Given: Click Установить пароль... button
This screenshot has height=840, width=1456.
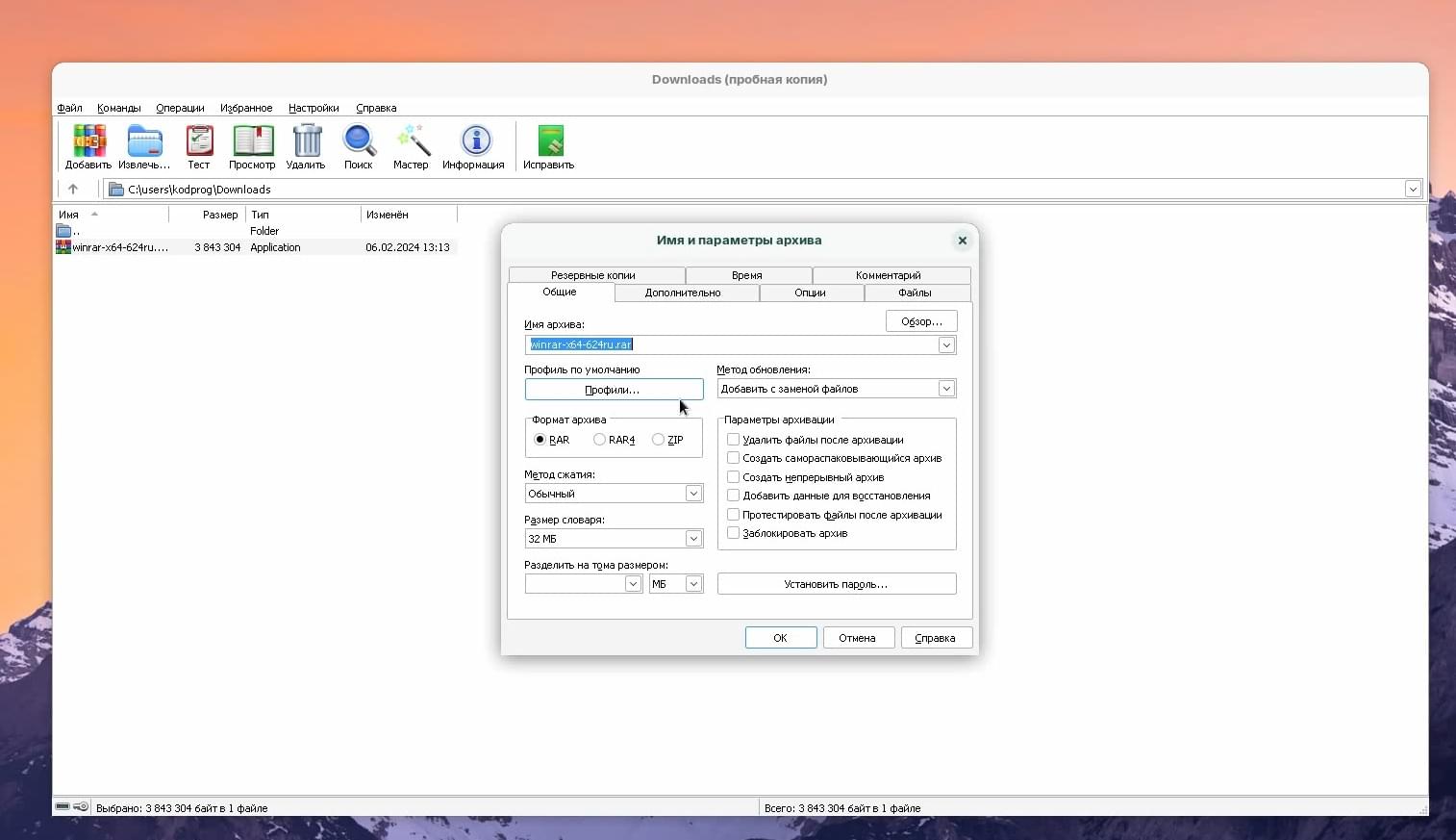Looking at the screenshot, I should click(837, 584).
